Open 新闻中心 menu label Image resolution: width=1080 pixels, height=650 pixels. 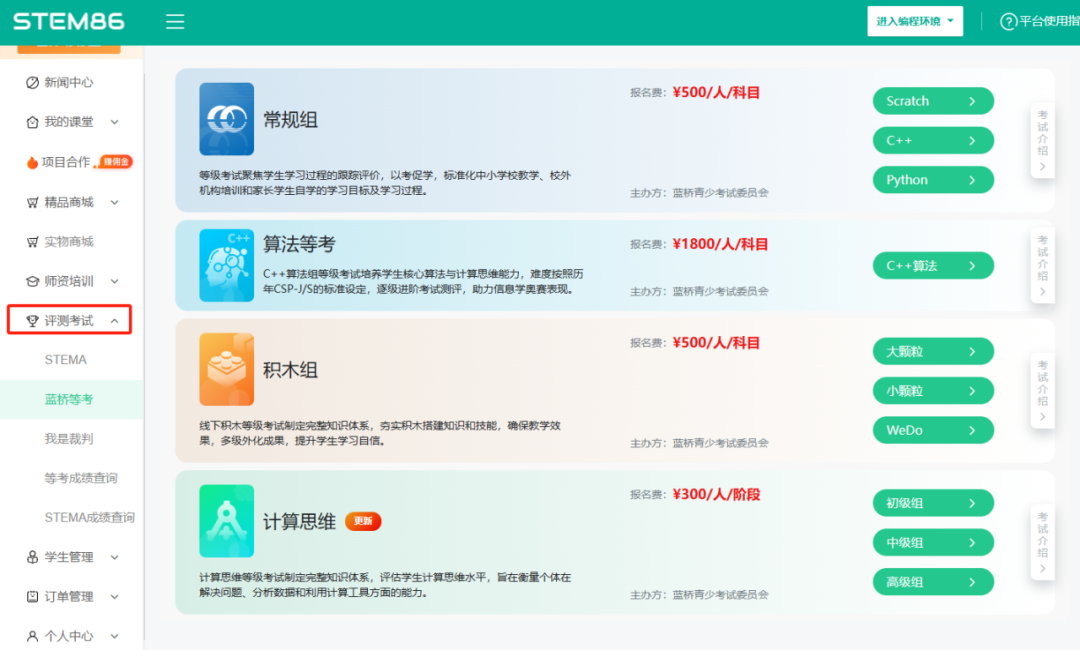pyautogui.click(x=69, y=83)
